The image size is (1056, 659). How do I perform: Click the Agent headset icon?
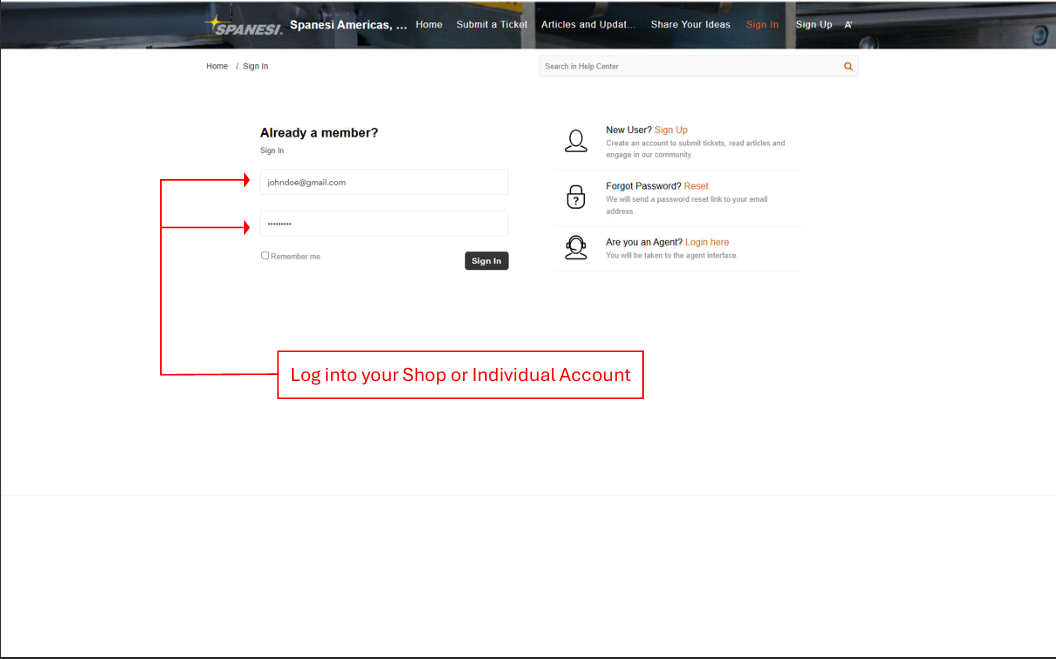point(576,248)
